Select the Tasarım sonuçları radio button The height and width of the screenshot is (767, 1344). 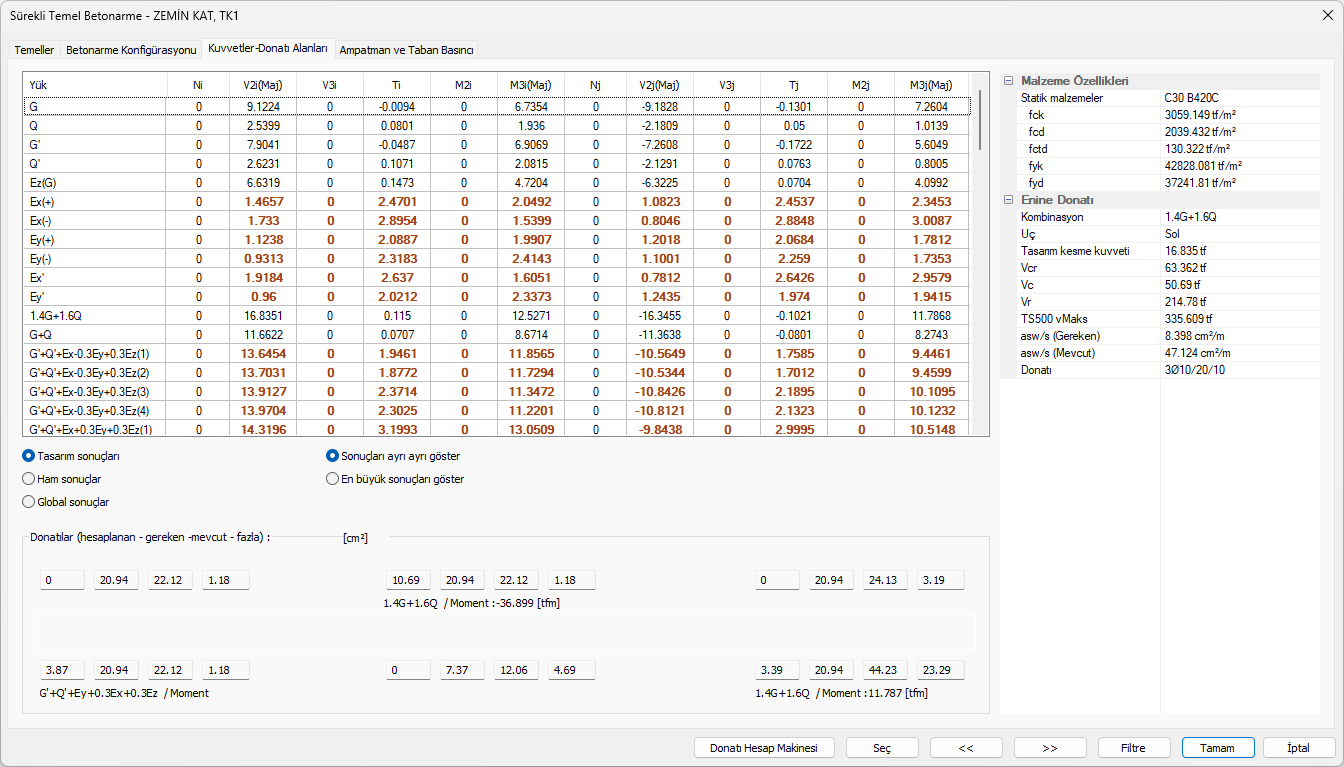29,456
